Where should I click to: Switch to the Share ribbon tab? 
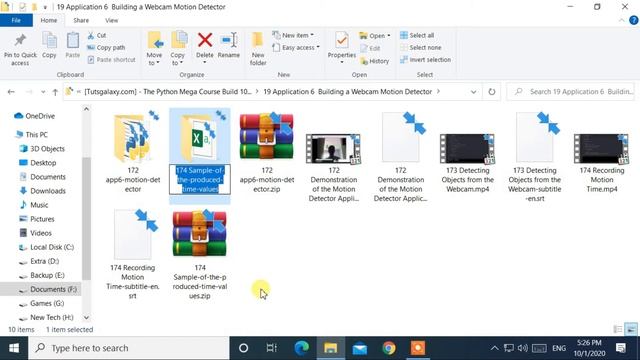pyautogui.click(x=81, y=20)
